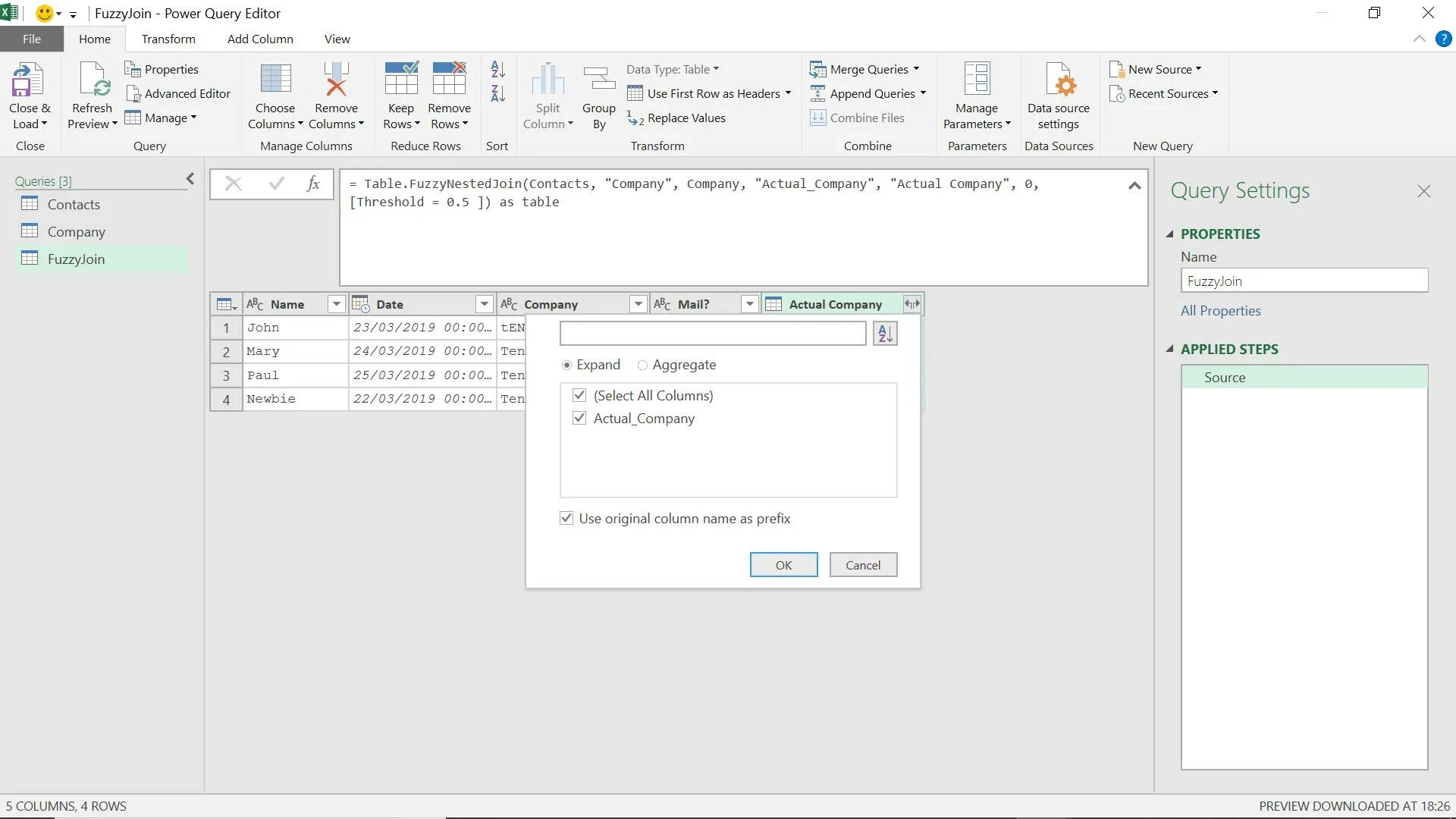Select the Source applied step
Screen dimensions: 1456x819
coord(1304,377)
